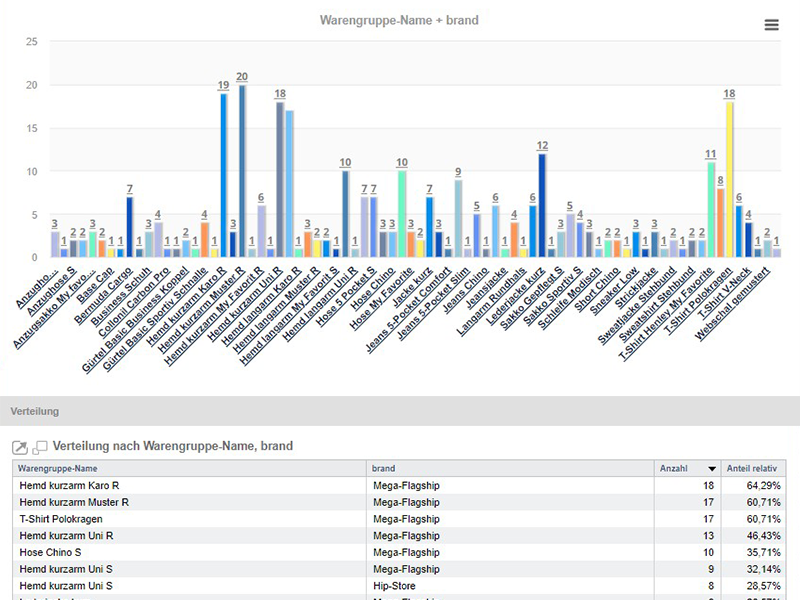Select Hose 5 Pocket S axis label
Viewport: 800px width, 600px height.
[x=345, y=297]
